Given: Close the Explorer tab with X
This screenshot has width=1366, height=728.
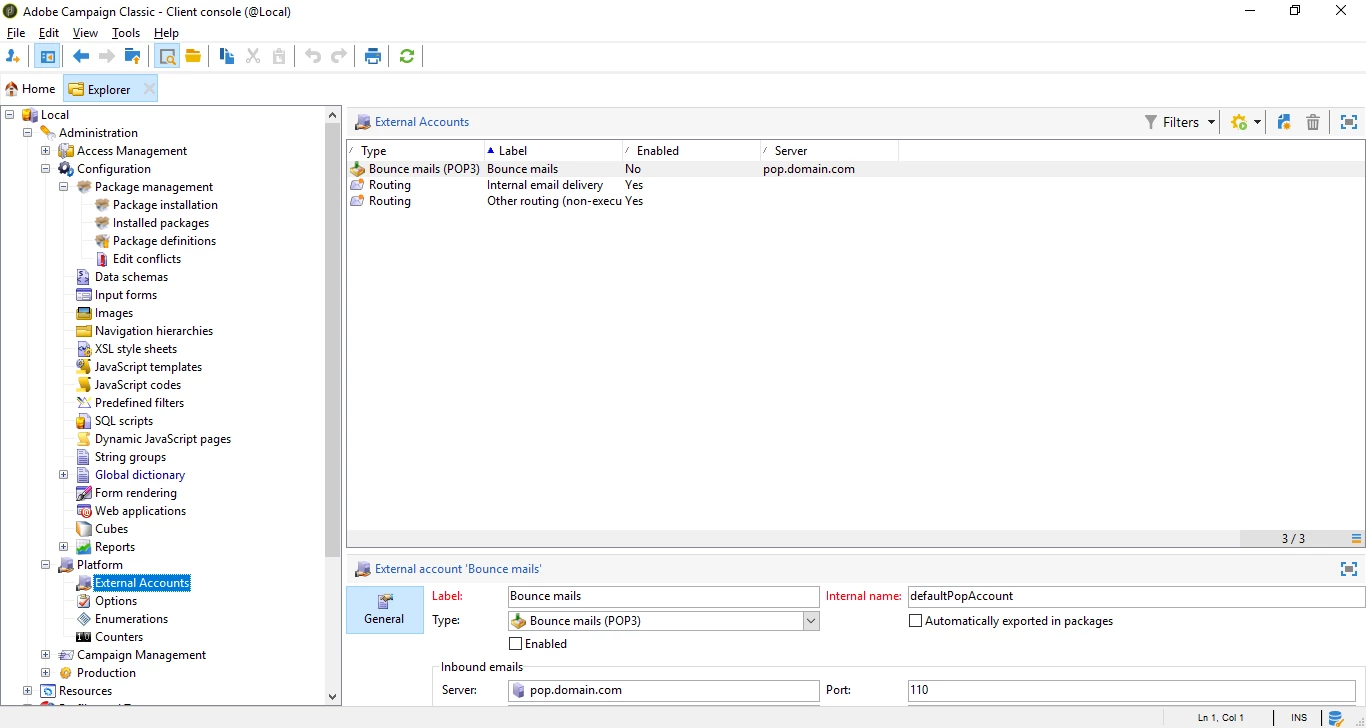Looking at the screenshot, I should pyautogui.click(x=149, y=89).
